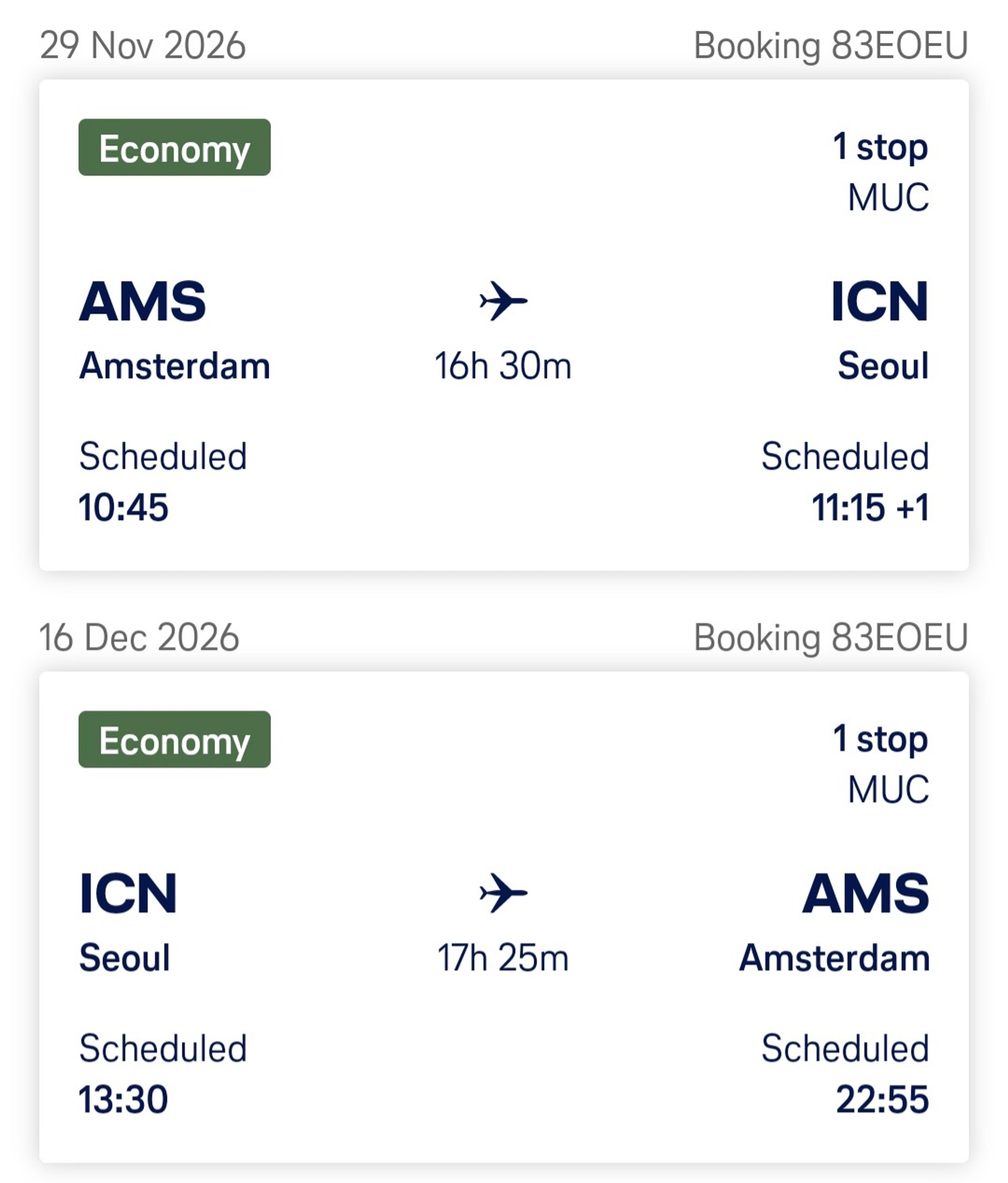This screenshot has height=1183, width=1008.
Task: Select the 11:15 +1 scheduled arrival time
Action: tap(870, 508)
